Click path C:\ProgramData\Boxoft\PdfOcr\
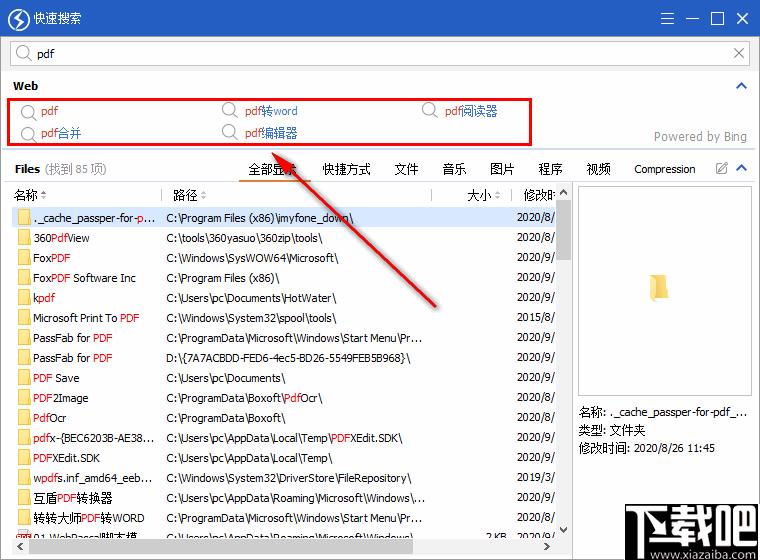This screenshot has width=760, height=560. [244, 398]
